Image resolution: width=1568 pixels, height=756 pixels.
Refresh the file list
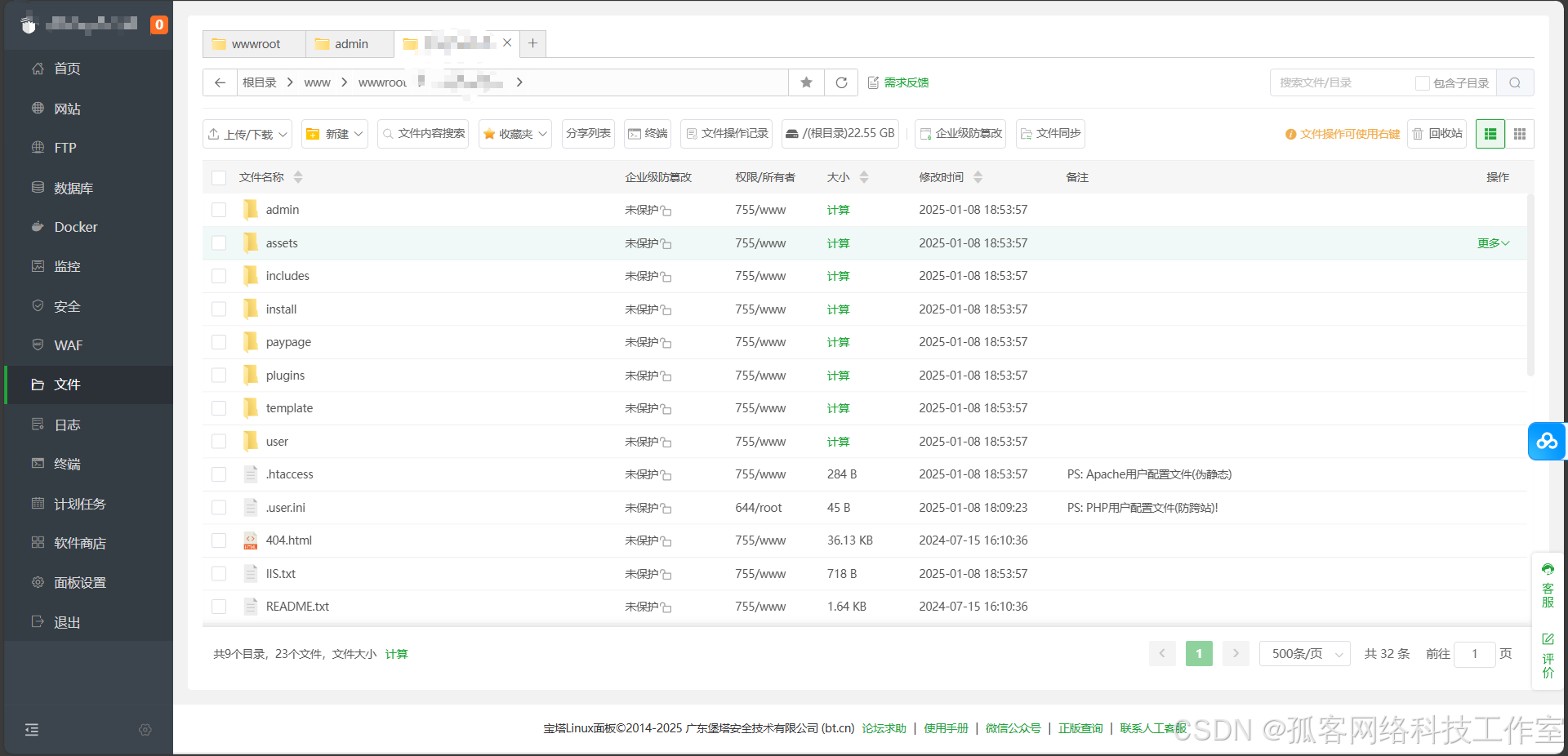pos(841,82)
